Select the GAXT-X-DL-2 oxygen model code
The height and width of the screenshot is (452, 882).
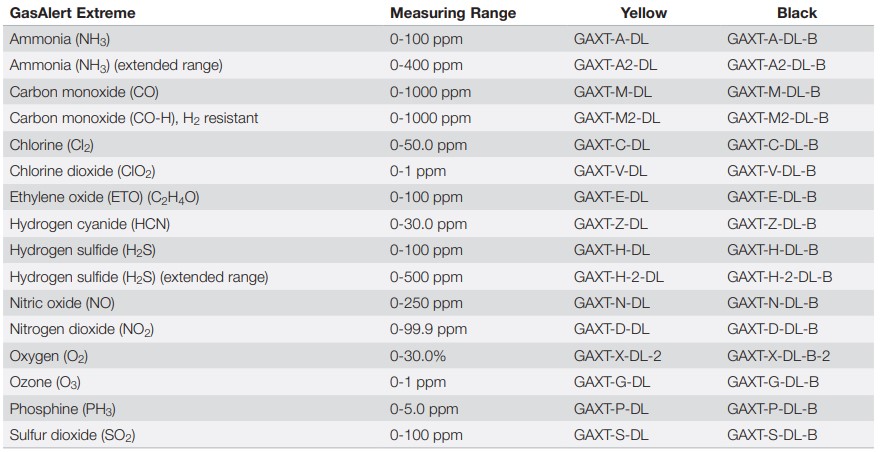[617, 356]
